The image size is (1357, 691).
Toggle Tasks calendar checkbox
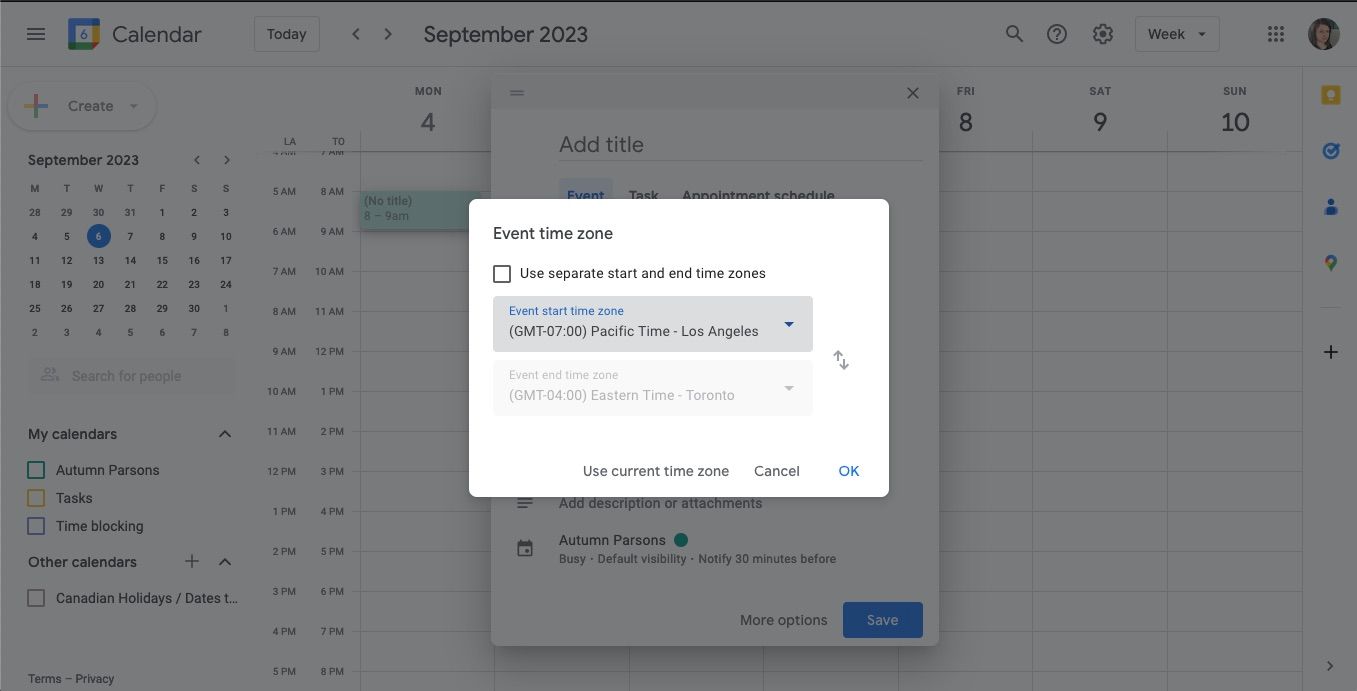click(36, 498)
